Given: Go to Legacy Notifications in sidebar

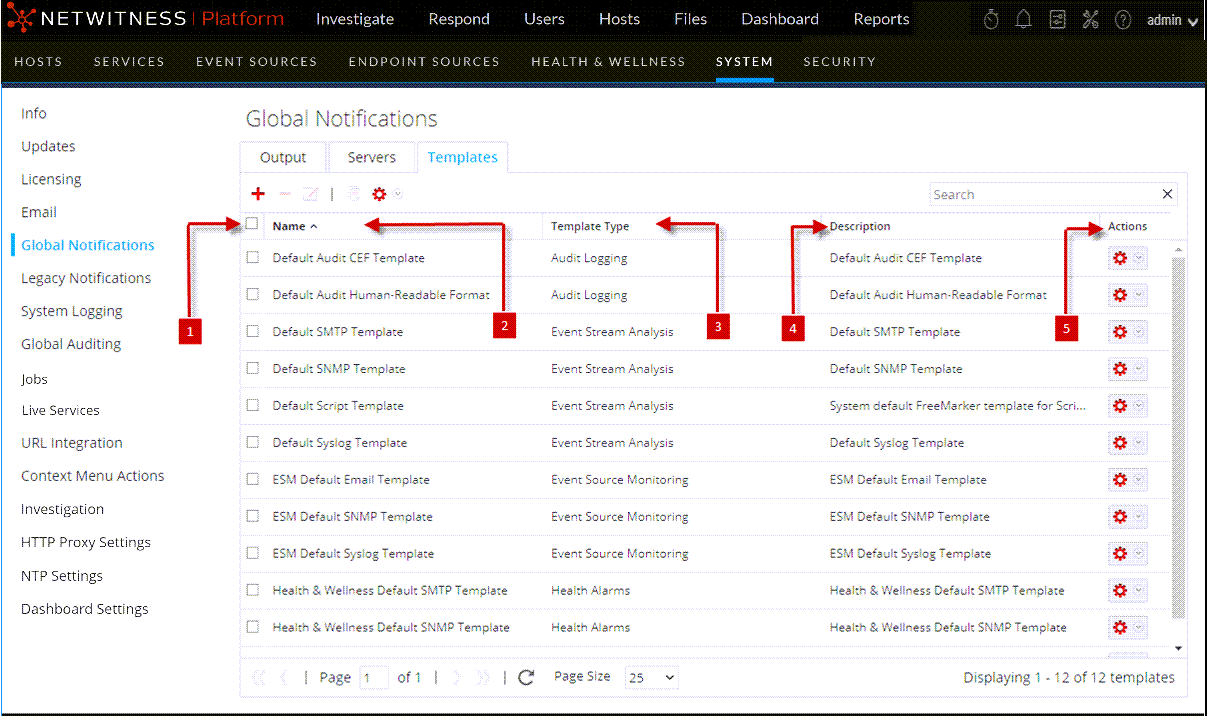Looking at the screenshot, I should pos(86,278).
